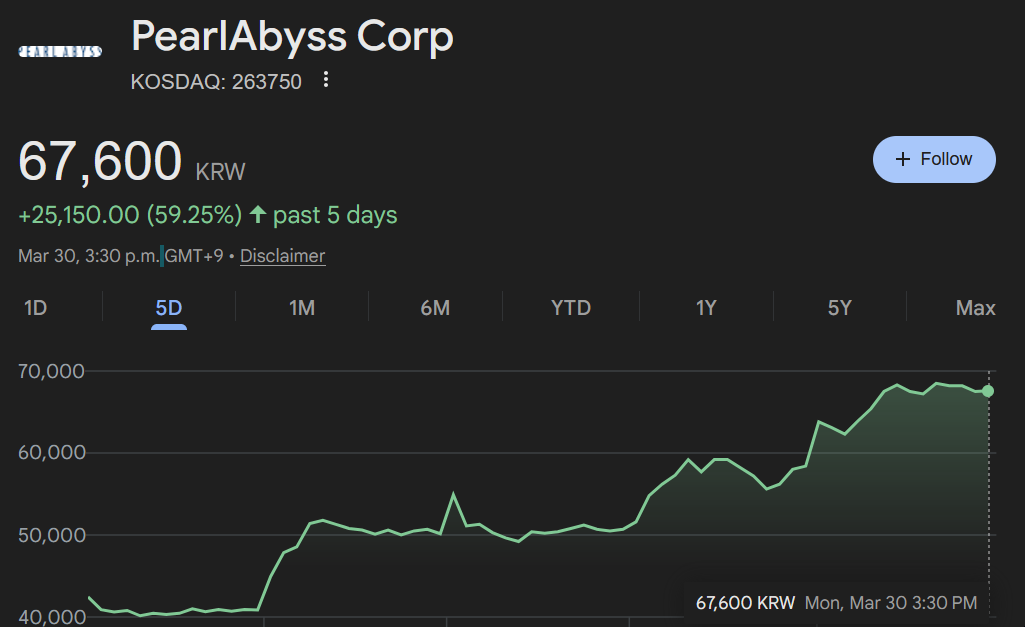Click the 60,000 axis label
The height and width of the screenshot is (627, 1025).
(x=52, y=452)
